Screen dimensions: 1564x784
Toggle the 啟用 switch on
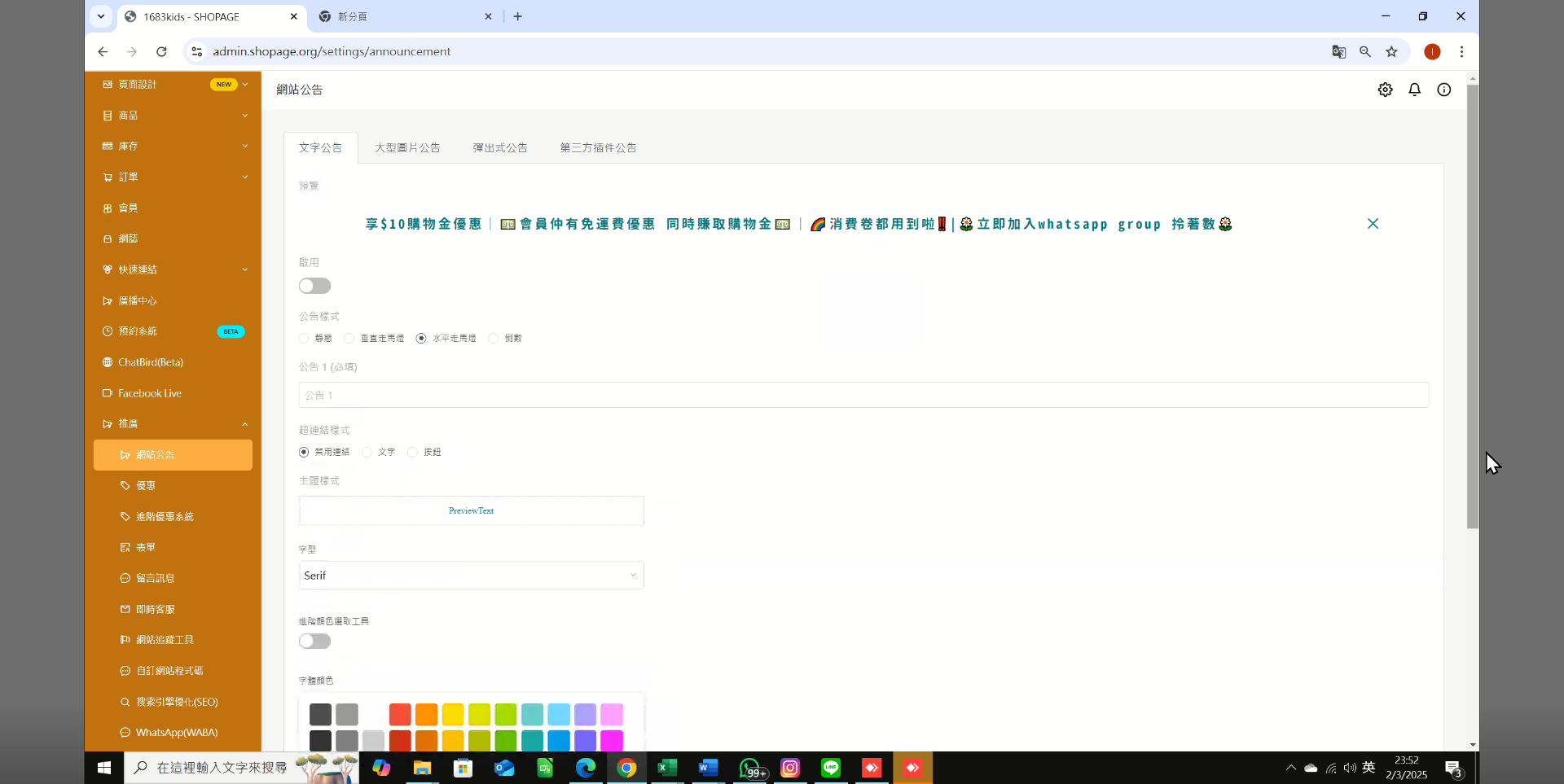pos(314,286)
